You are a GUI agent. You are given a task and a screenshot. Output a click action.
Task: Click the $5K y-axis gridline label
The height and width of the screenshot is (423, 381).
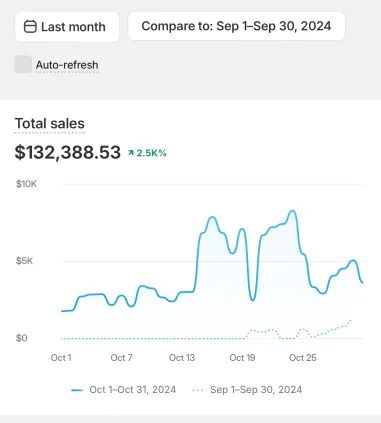click(x=24, y=261)
